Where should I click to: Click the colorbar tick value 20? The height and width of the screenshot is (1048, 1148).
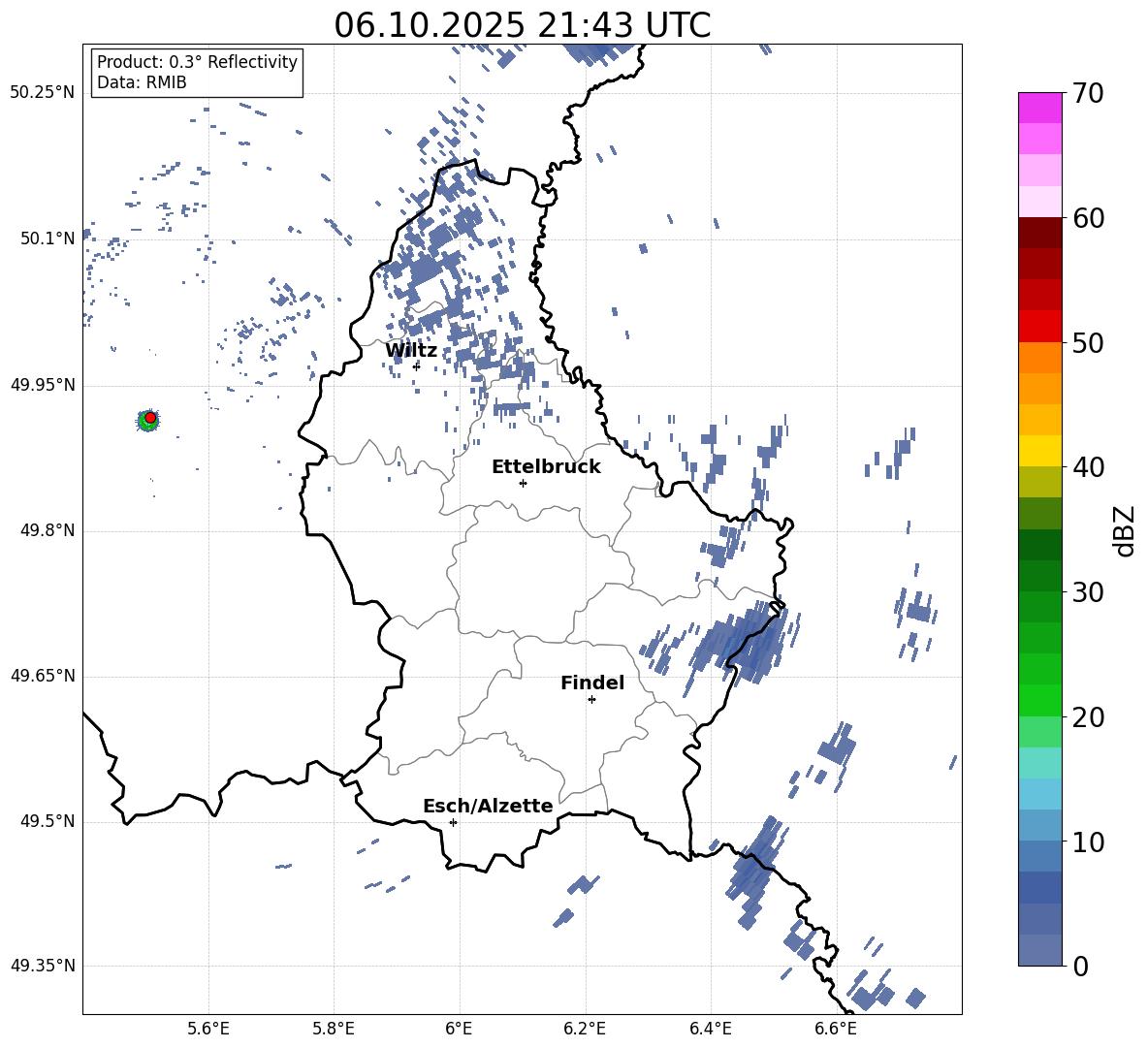tap(1088, 716)
